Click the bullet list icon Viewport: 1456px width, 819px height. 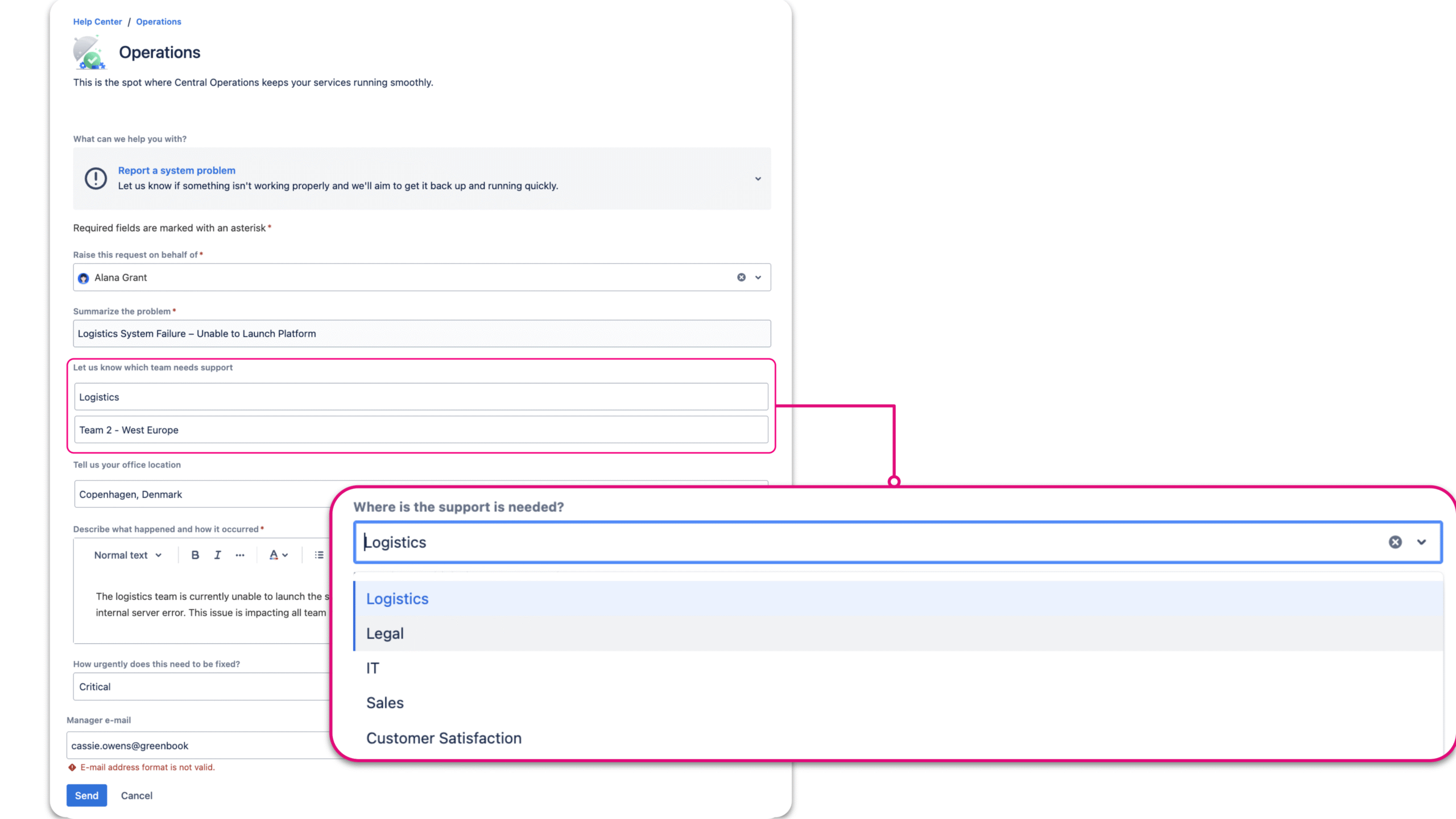click(319, 555)
